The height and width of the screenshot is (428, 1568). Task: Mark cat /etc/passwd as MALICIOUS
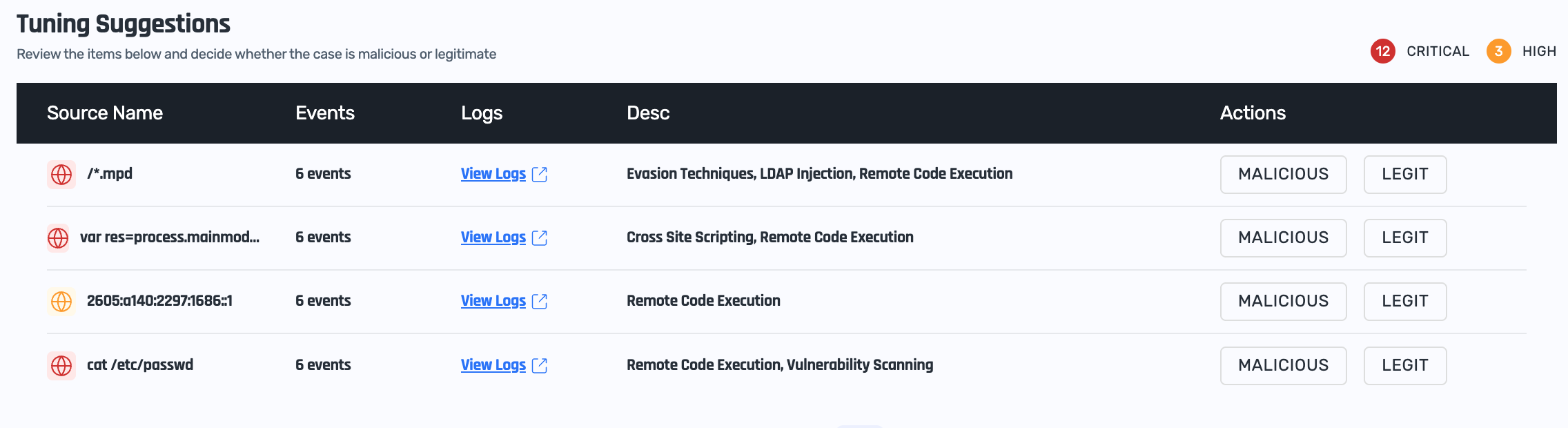(x=1283, y=366)
